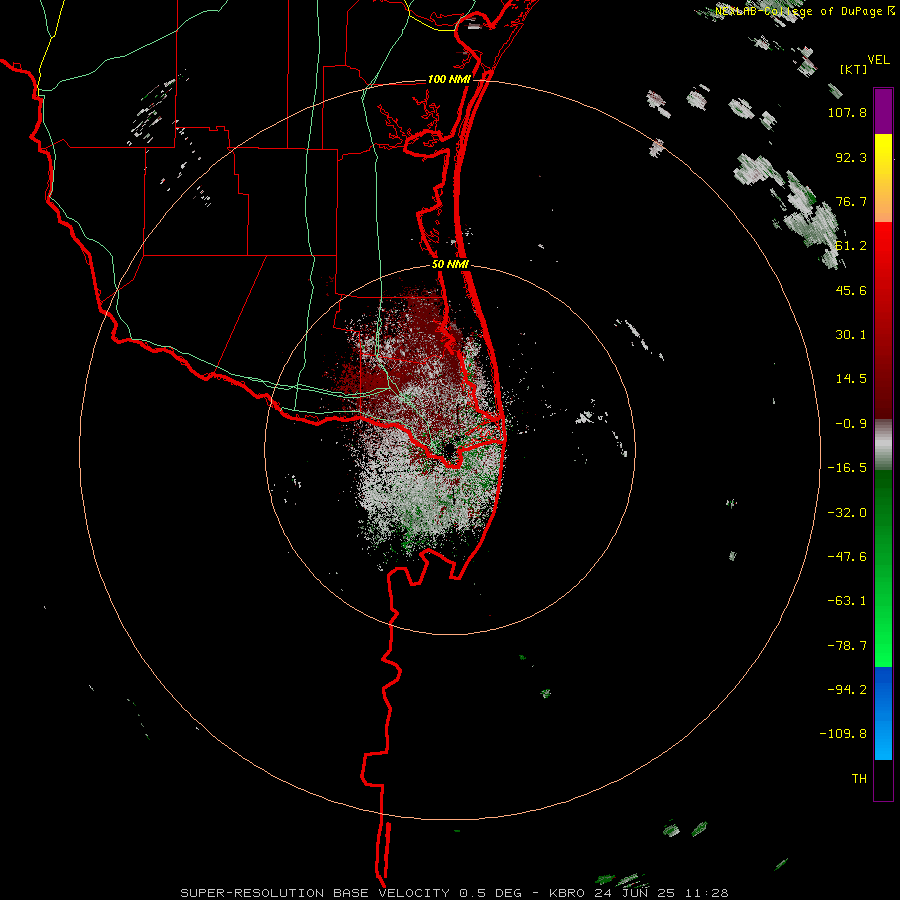Click the 50 NMI range ring label
Screen dimensions: 900x900
(450, 265)
